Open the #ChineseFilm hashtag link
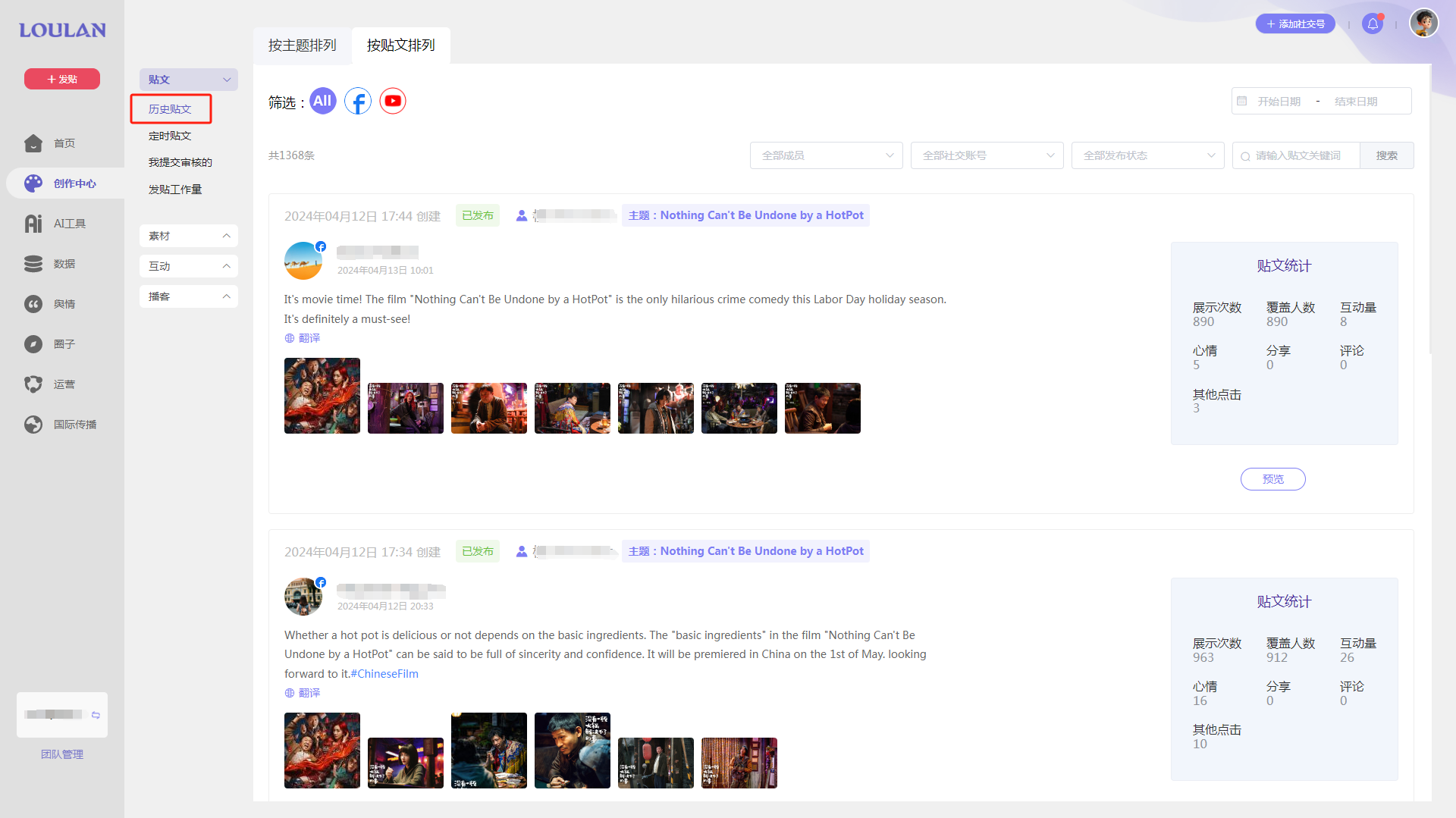This screenshot has width=1456, height=818. [384, 674]
